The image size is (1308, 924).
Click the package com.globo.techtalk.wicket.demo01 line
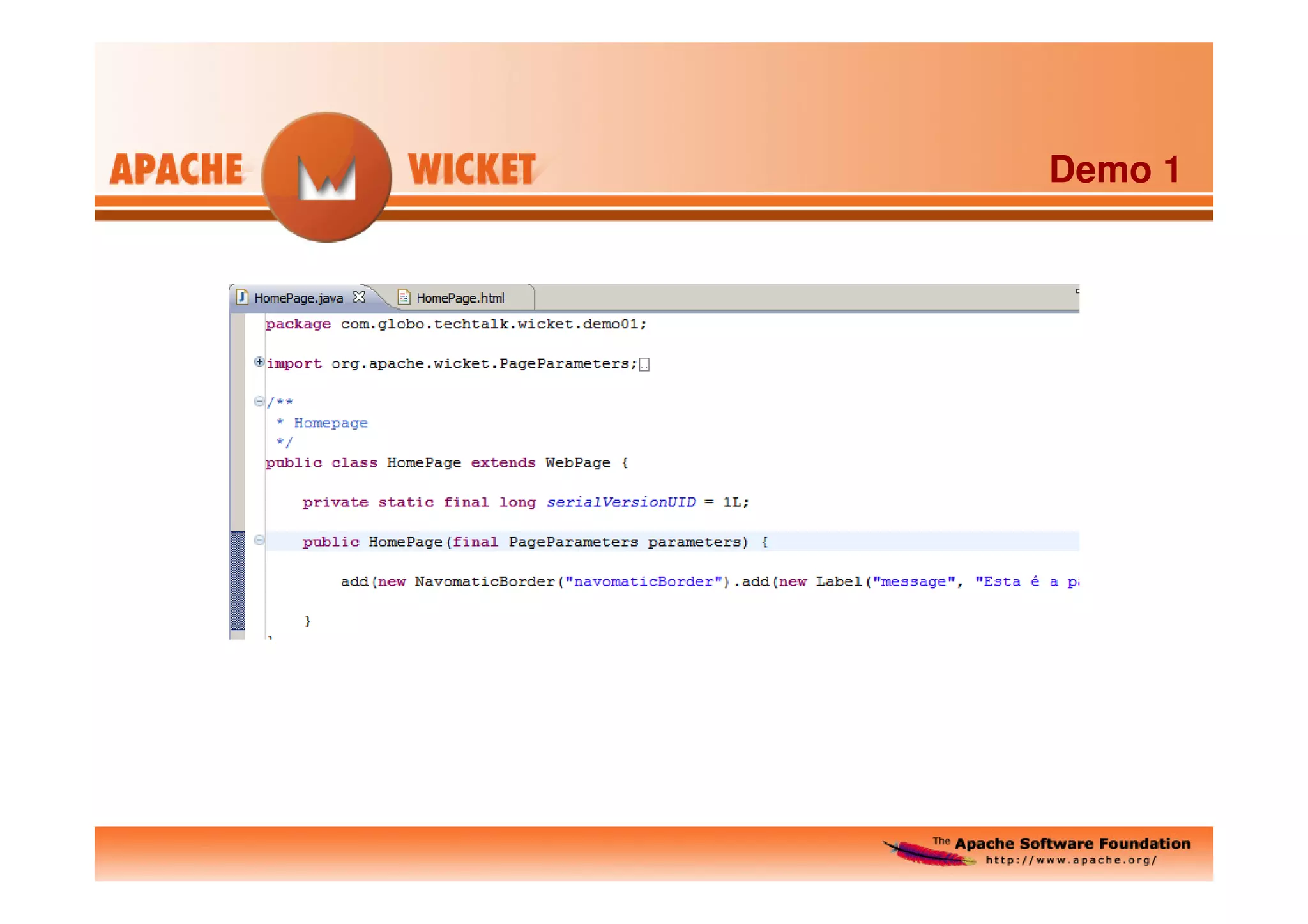coord(456,324)
